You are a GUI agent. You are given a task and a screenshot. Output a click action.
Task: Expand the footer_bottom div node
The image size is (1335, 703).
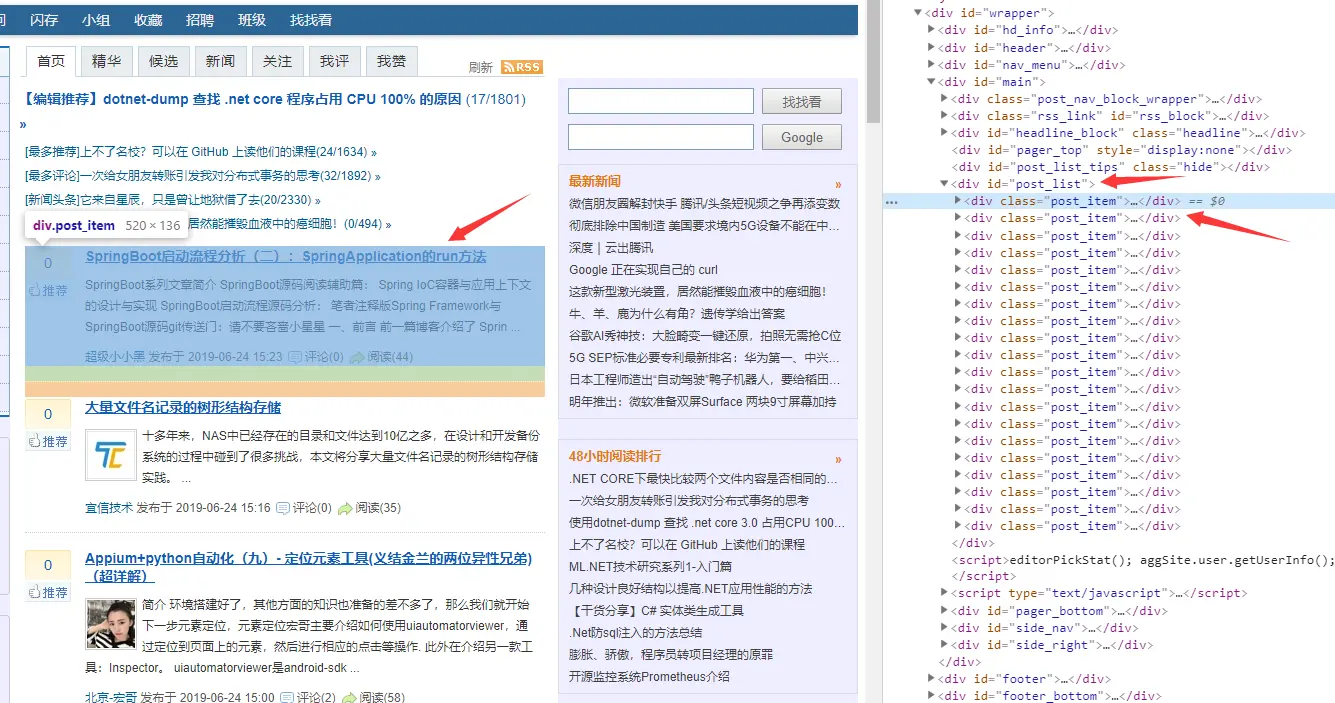(931, 695)
